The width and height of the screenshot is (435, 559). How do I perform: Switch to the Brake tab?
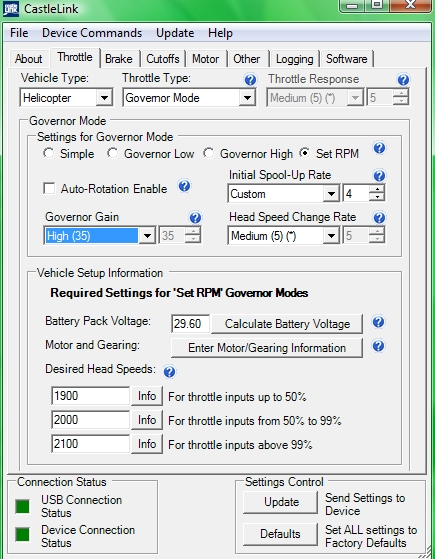(119, 59)
